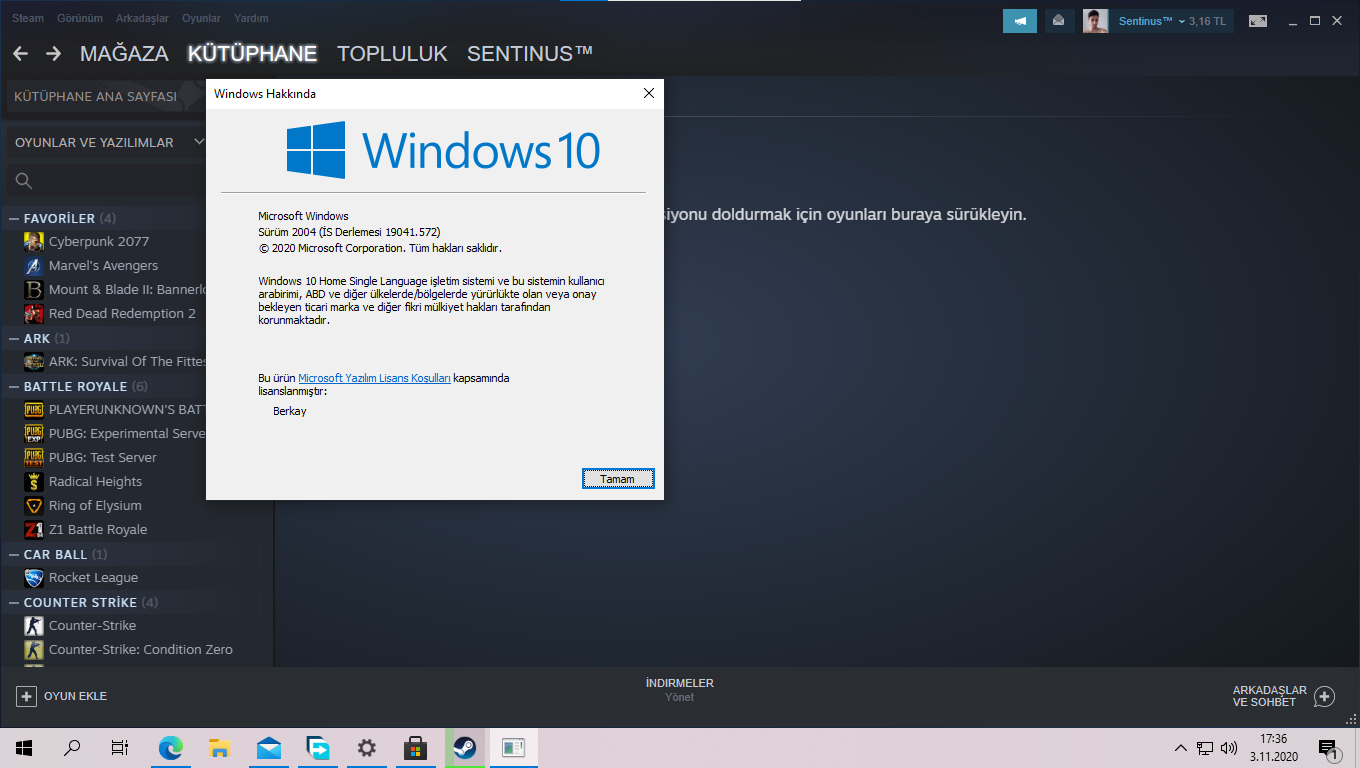Open the Görünüm menu
The width and height of the screenshot is (1360, 768).
pos(79,19)
